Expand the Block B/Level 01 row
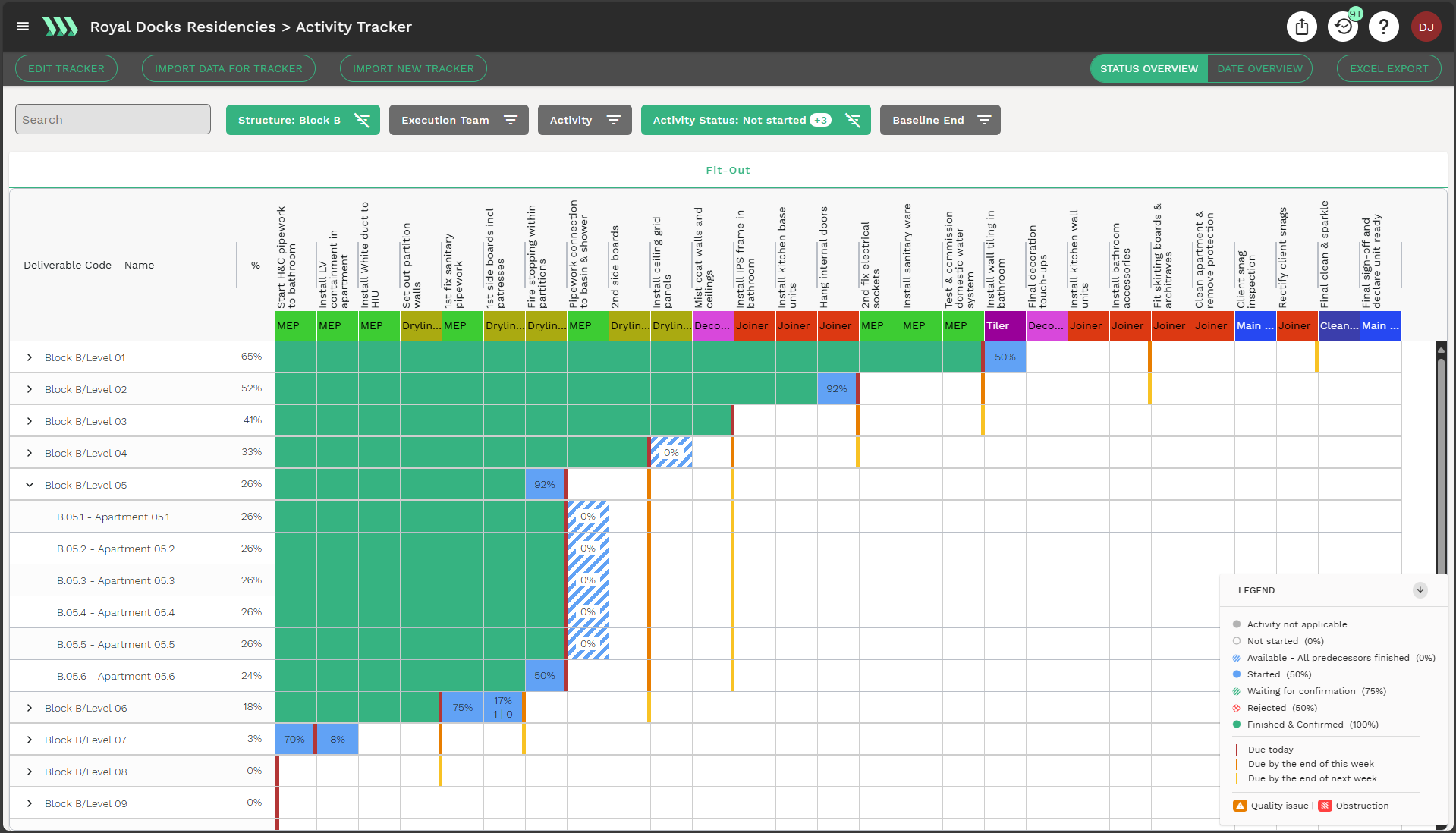This screenshot has height=833, width=1456. click(30, 357)
